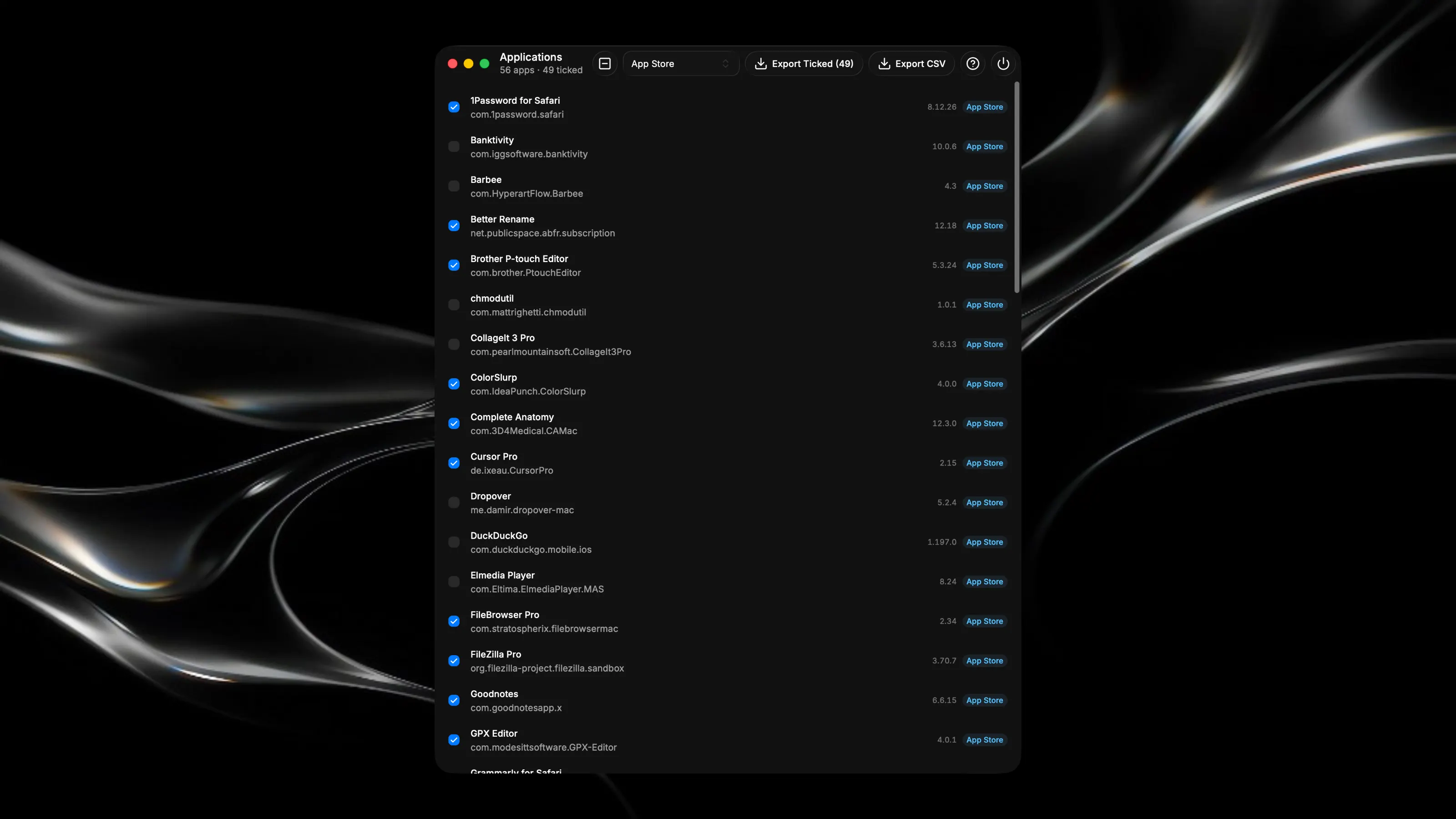Click net.publicspace.abfr.subscription identifier text

click(543, 233)
